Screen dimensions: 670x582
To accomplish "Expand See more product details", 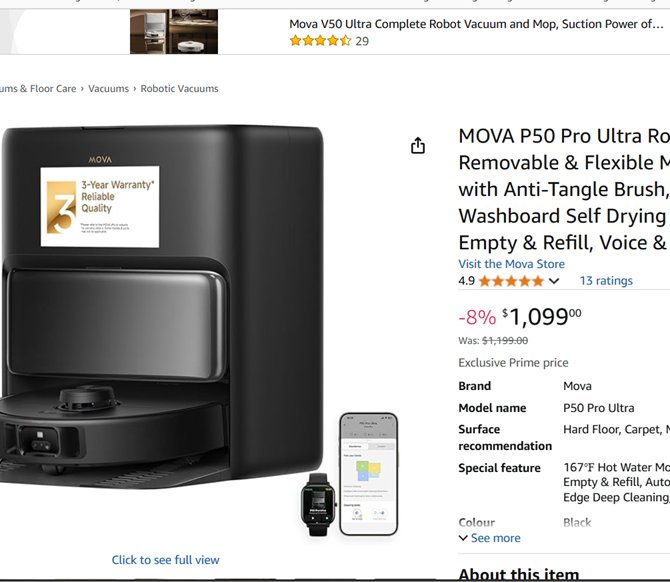I will click(489, 538).
